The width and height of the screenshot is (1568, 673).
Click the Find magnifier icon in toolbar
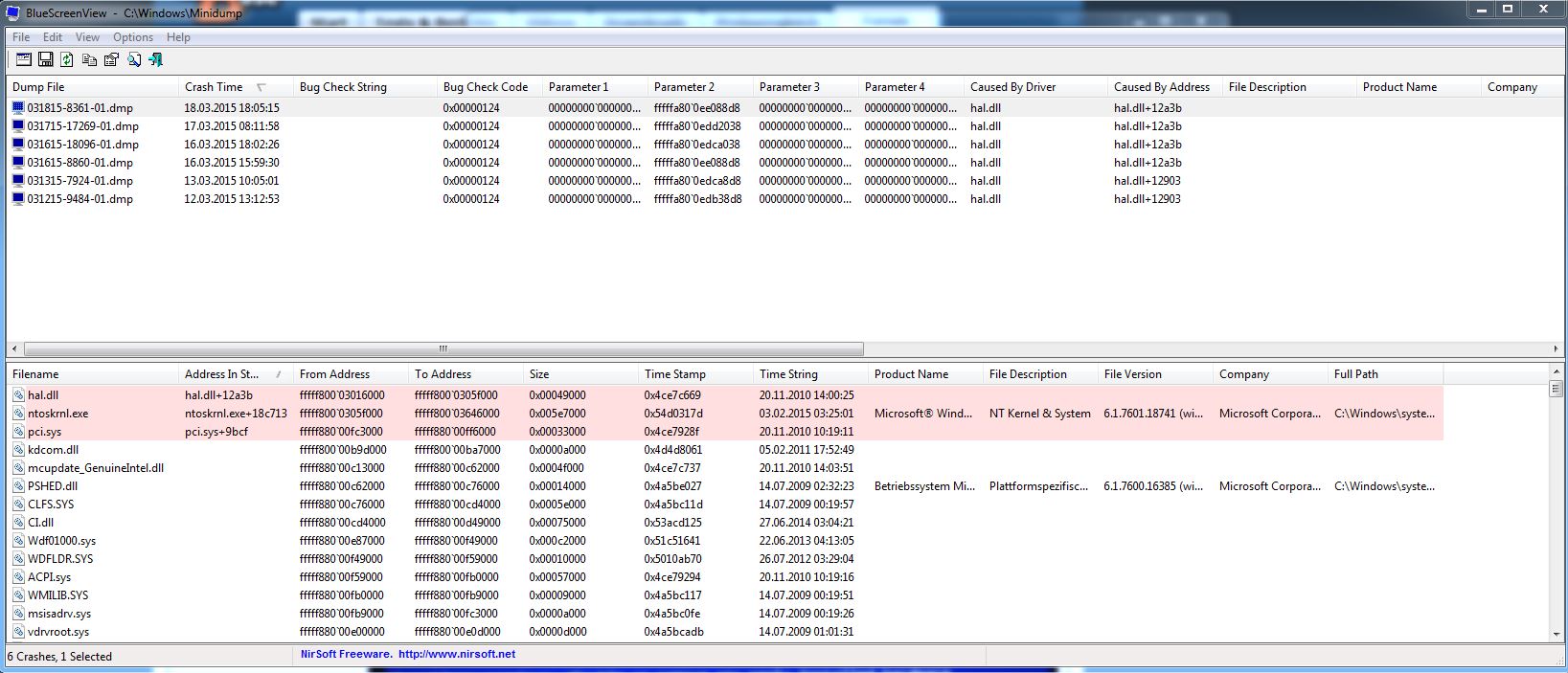tap(134, 59)
